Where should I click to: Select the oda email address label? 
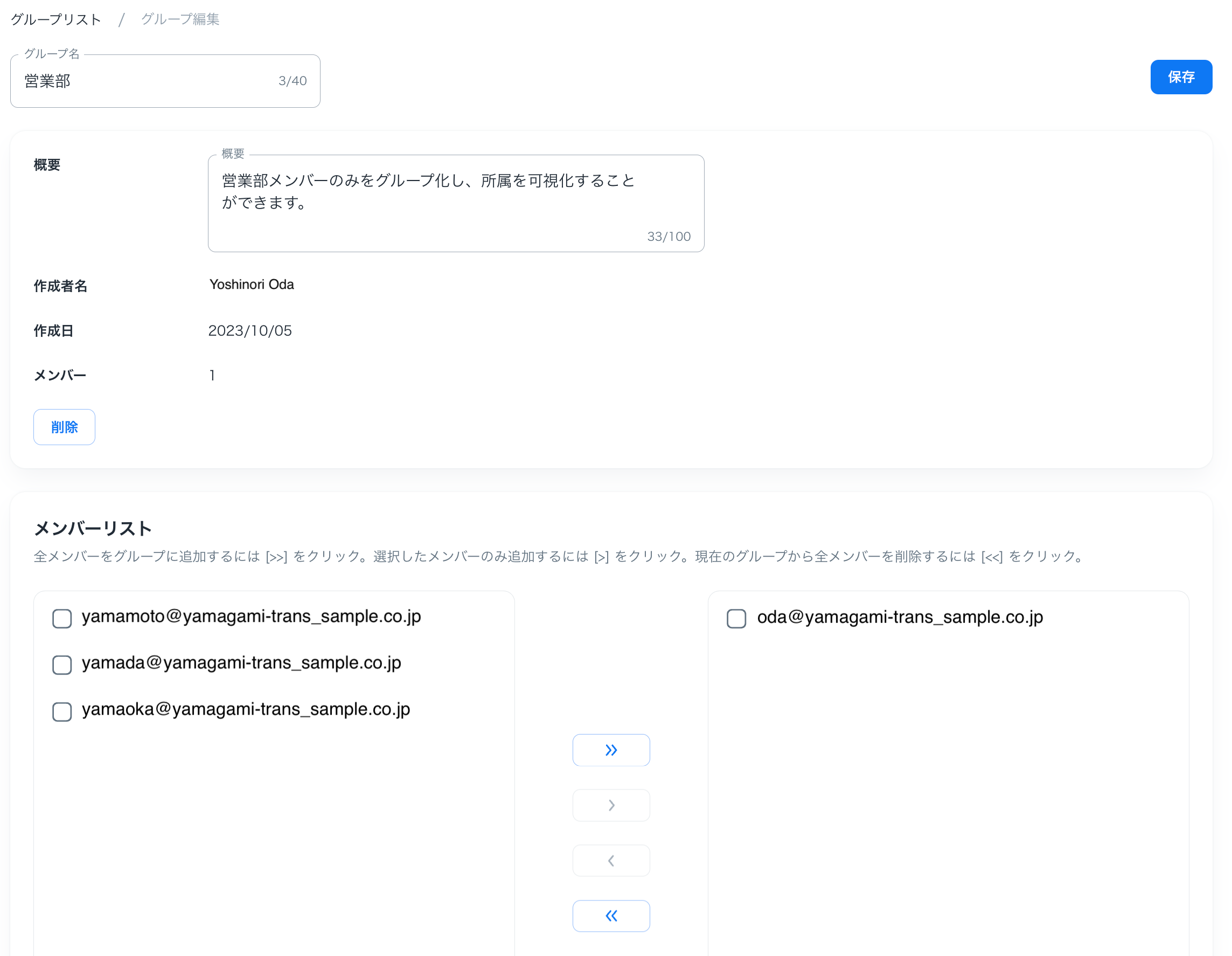pos(900,618)
